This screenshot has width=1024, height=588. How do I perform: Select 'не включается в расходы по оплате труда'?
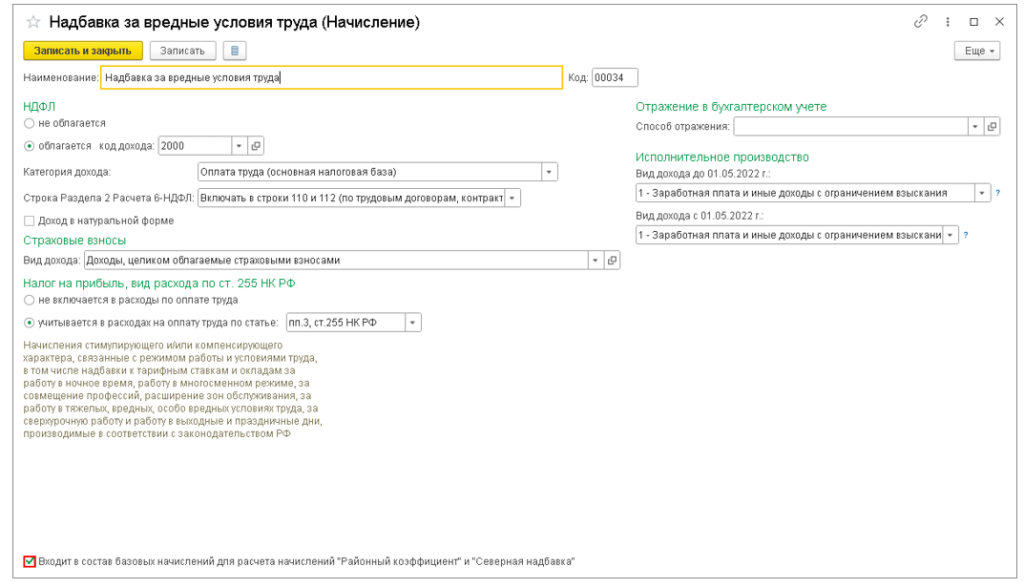[30, 299]
